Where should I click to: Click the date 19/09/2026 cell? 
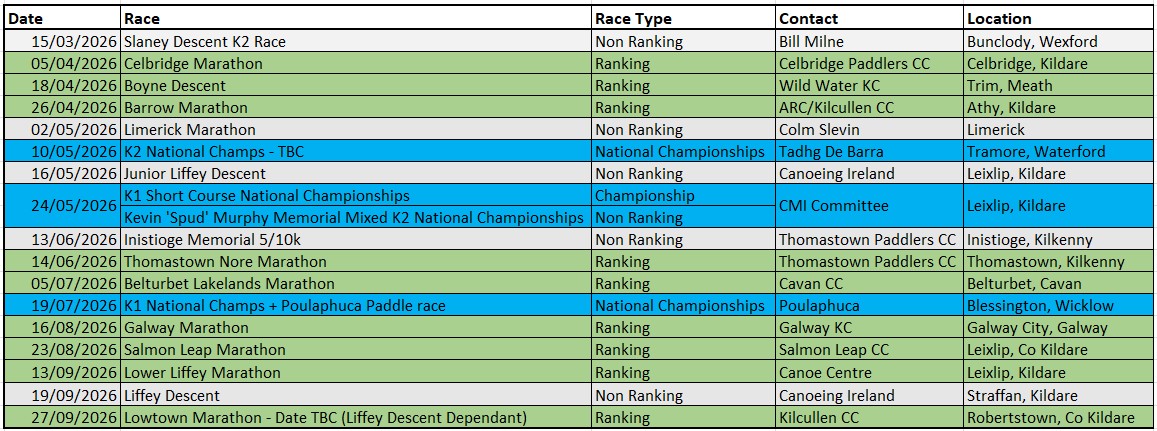[62, 396]
